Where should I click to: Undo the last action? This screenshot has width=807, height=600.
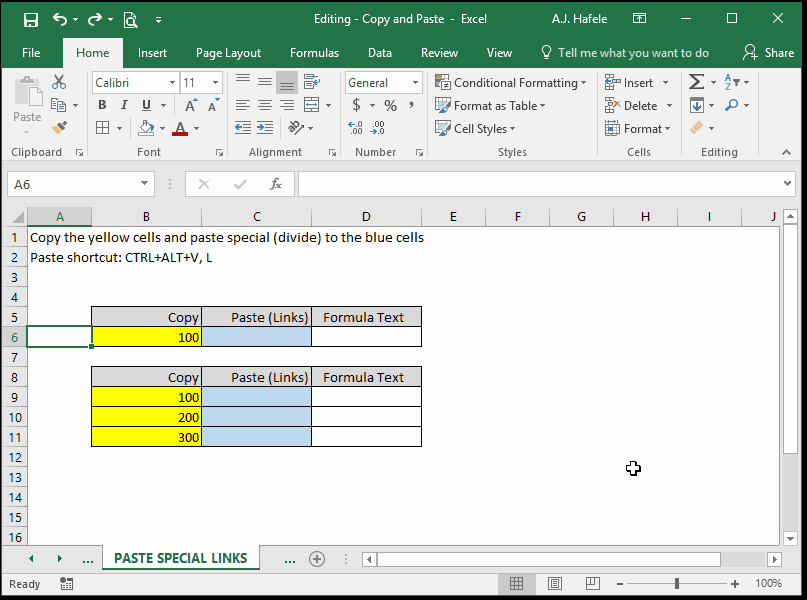click(x=60, y=20)
